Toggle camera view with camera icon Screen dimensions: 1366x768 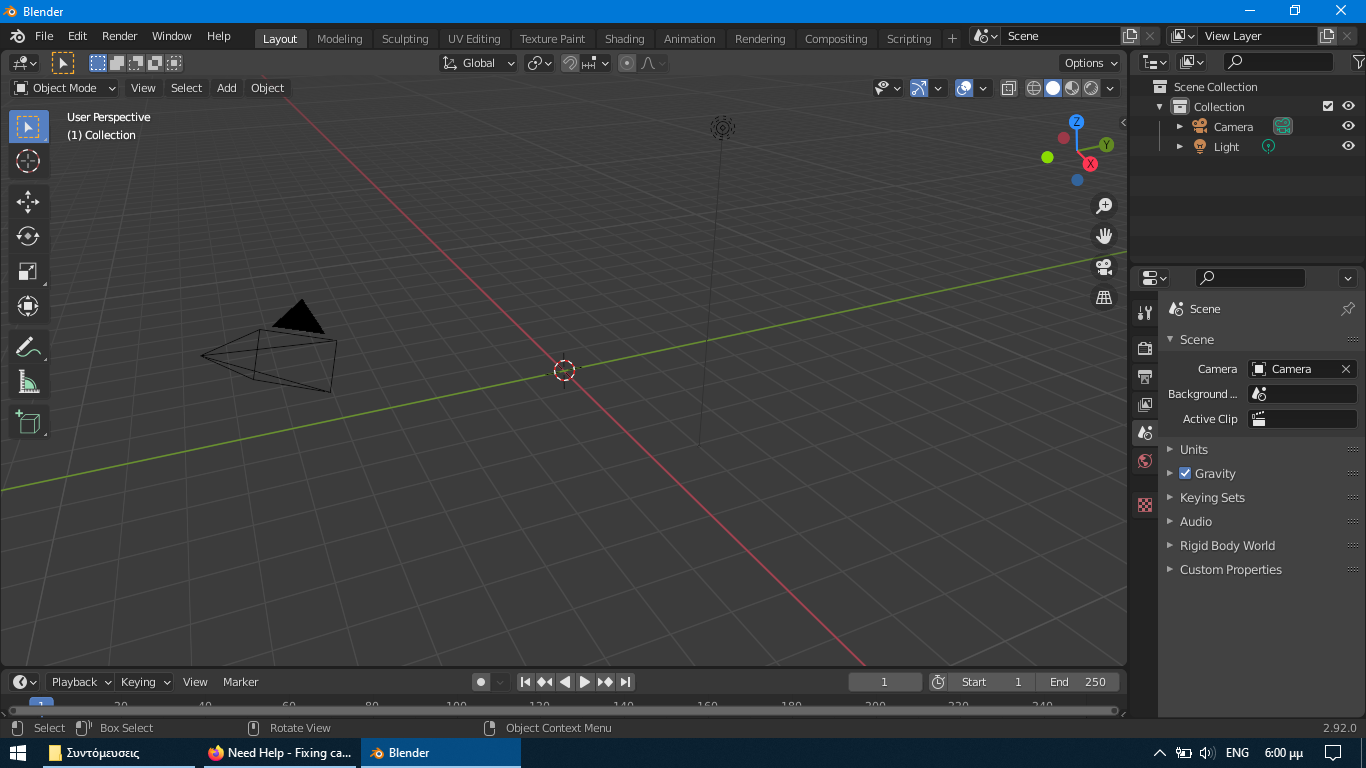click(x=1104, y=267)
